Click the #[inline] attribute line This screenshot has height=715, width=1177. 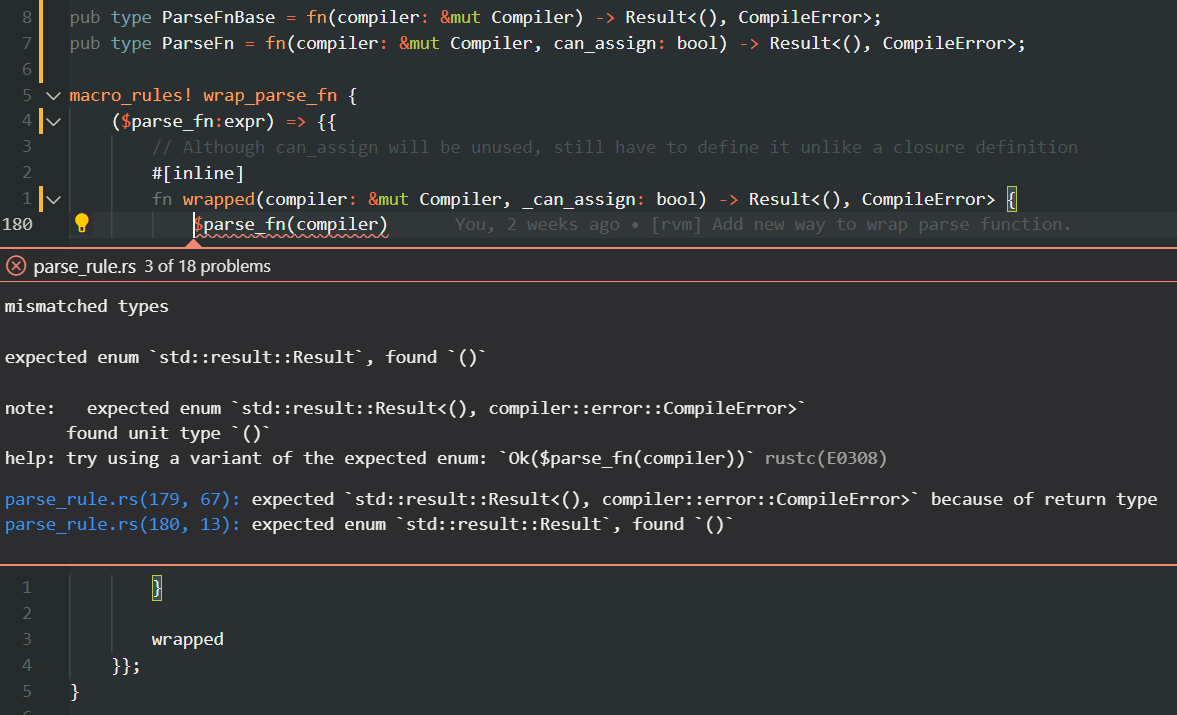click(x=198, y=173)
